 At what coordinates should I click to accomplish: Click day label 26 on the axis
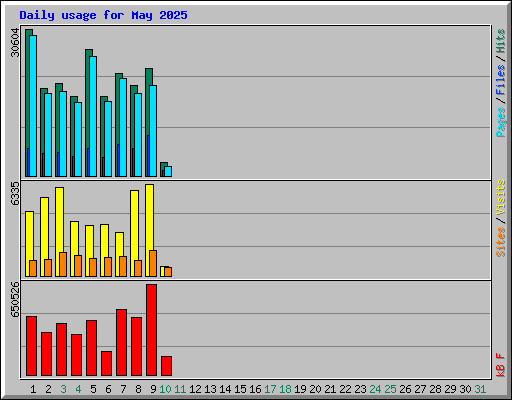coord(405,389)
